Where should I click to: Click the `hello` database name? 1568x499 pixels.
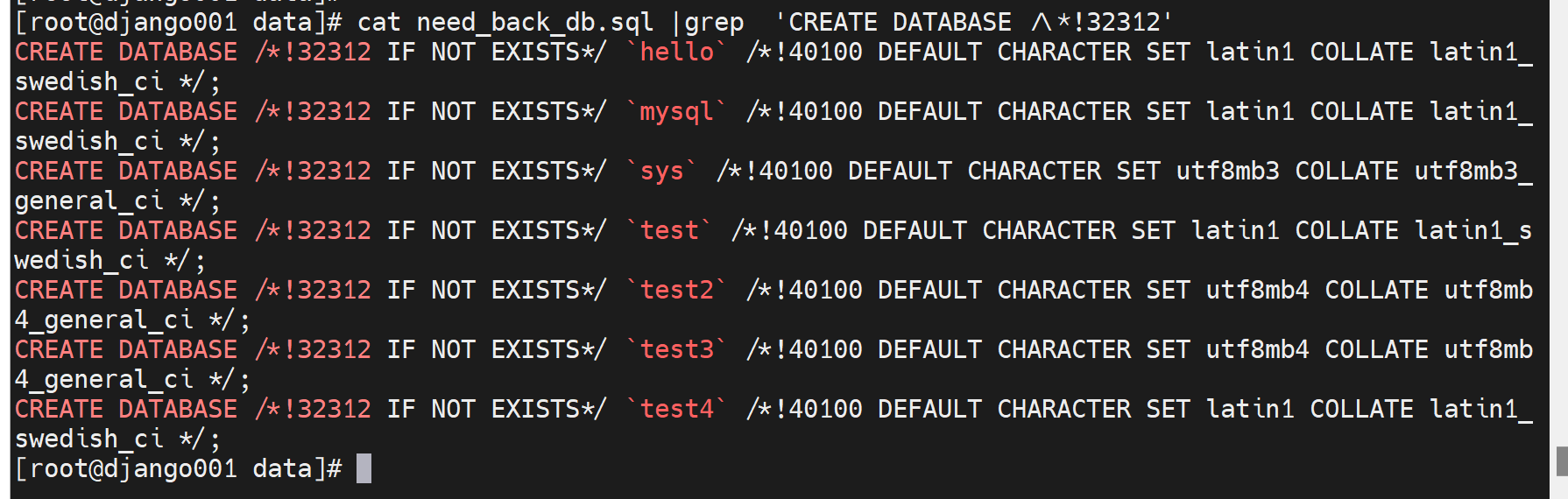point(676,53)
